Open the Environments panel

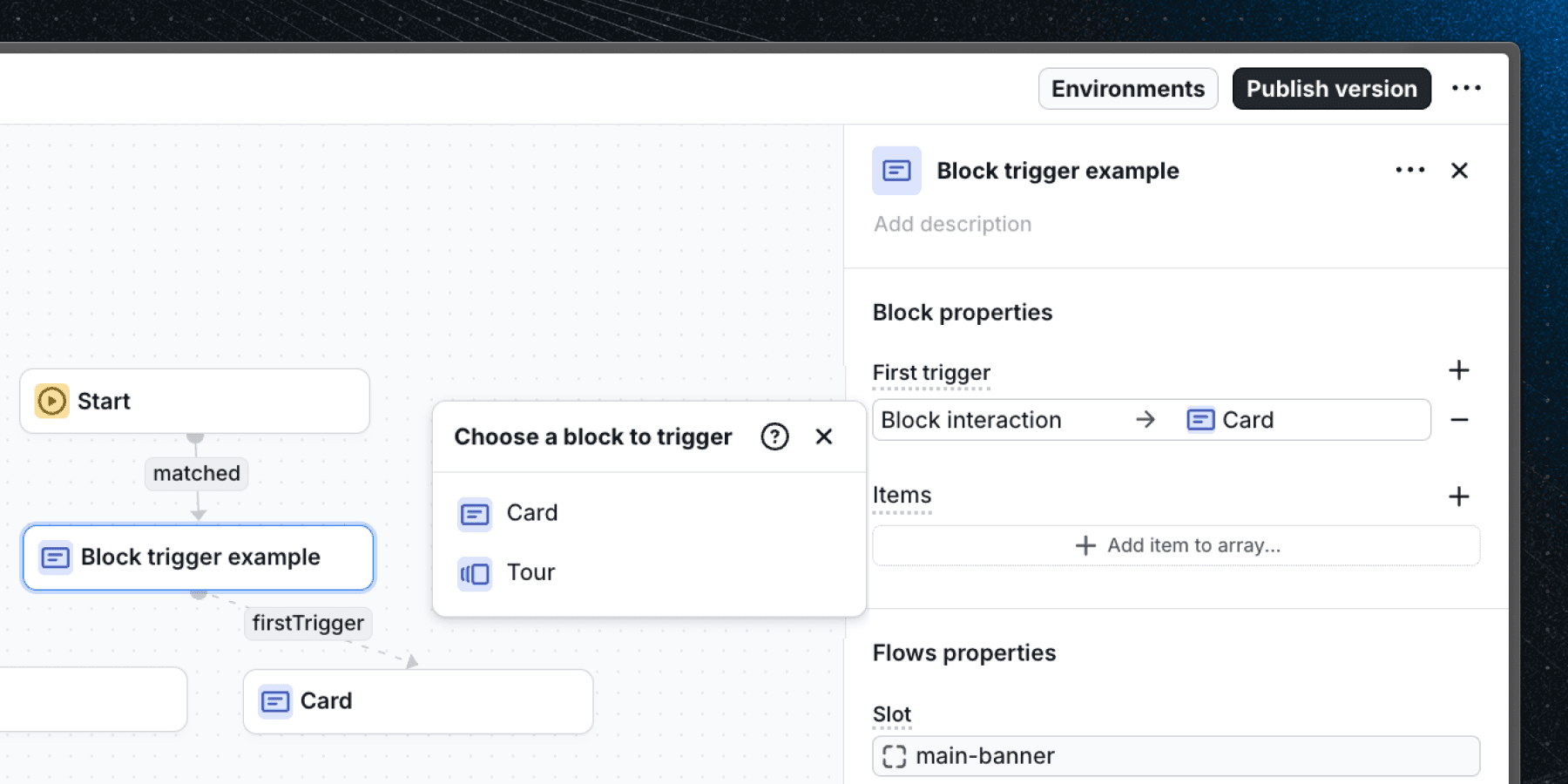[1127, 88]
